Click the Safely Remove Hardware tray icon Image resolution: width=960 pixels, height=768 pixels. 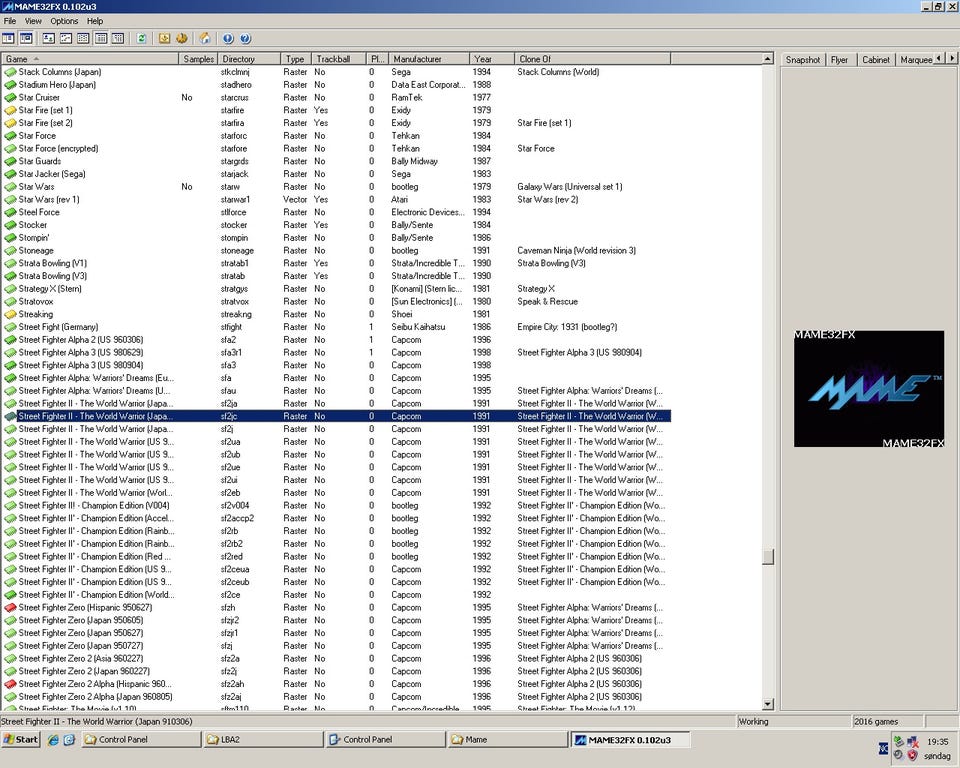click(x=898, y=740)
